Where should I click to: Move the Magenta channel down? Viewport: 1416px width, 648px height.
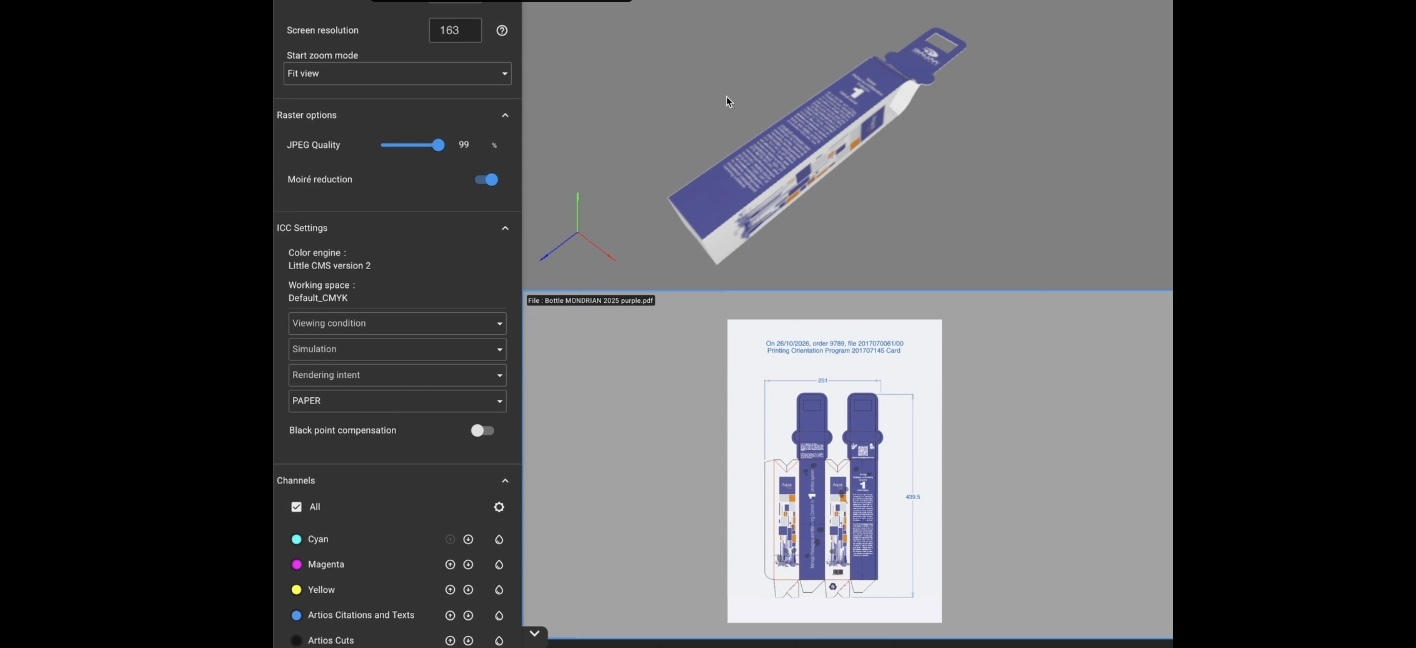coord(468,565)
